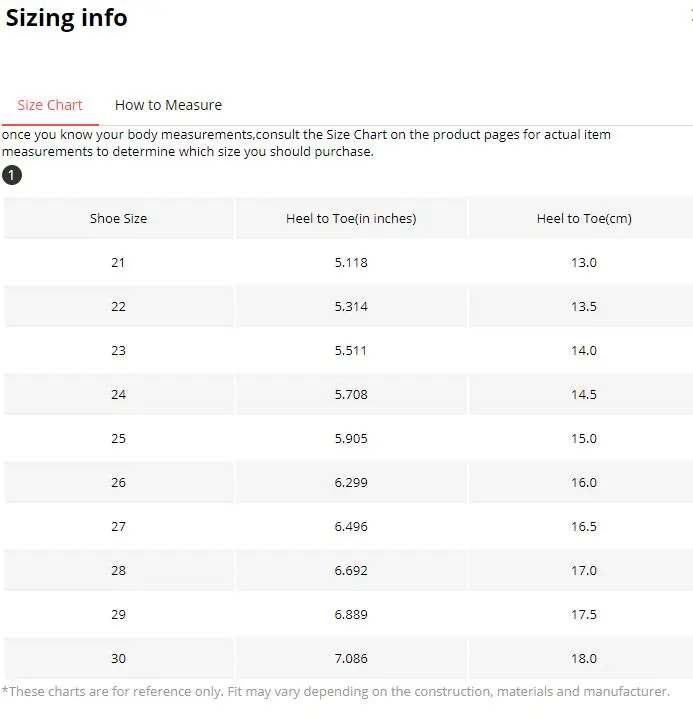The image size is (693, 722).
Task: Click the body measurements instruction paragraph
Action: [306, 143]
